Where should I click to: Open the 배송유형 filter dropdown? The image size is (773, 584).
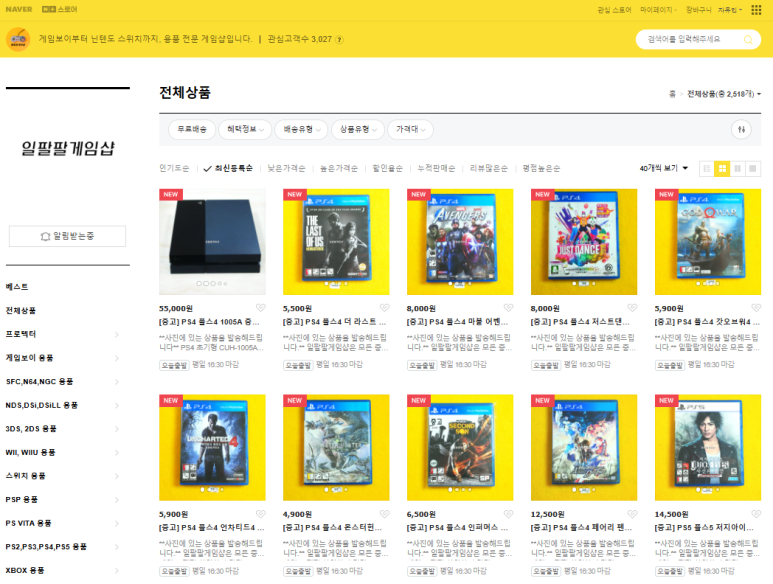tap(301, 130)
